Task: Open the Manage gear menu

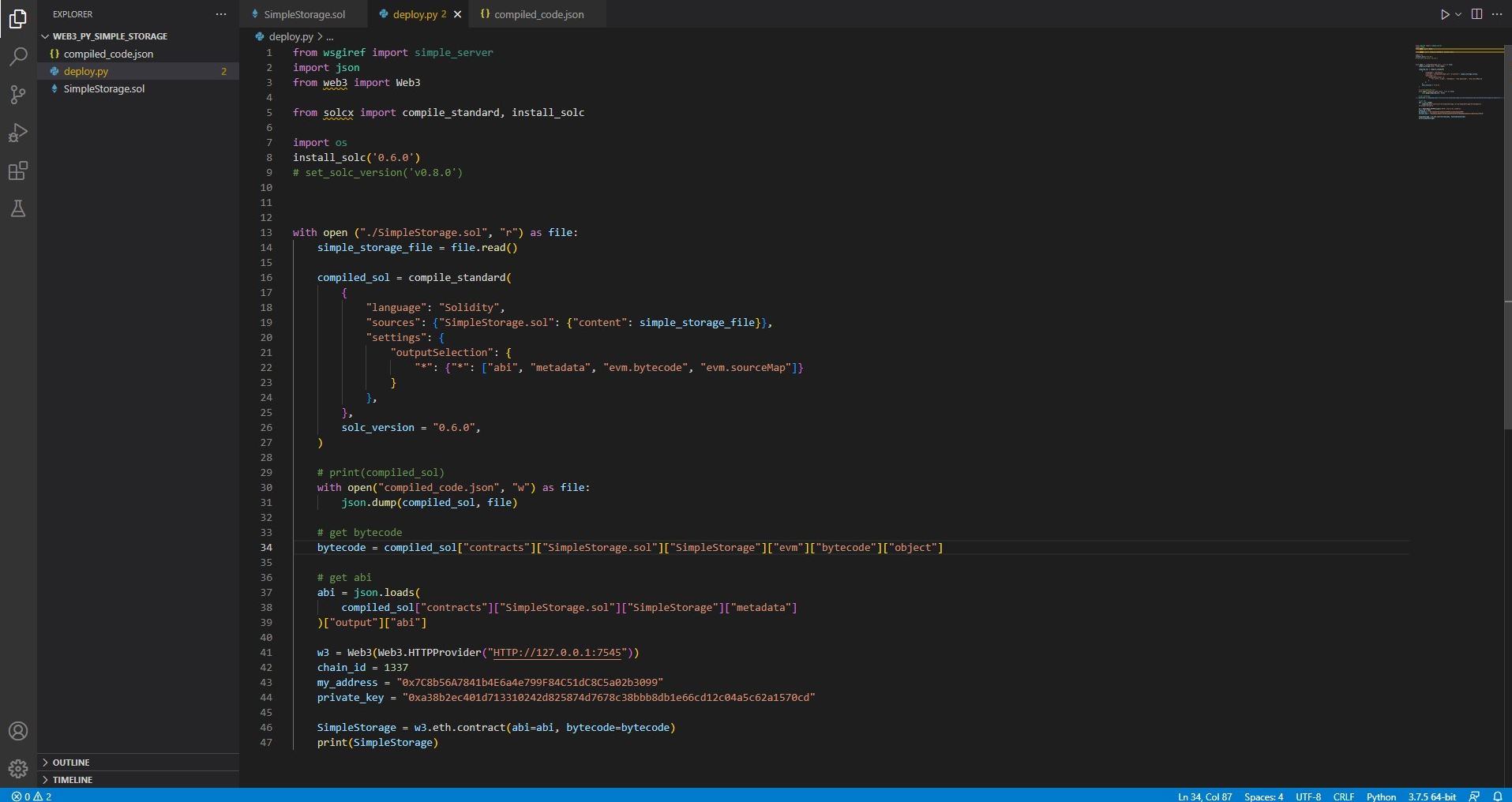Action: pyautogui.click(x=18, y=768)
